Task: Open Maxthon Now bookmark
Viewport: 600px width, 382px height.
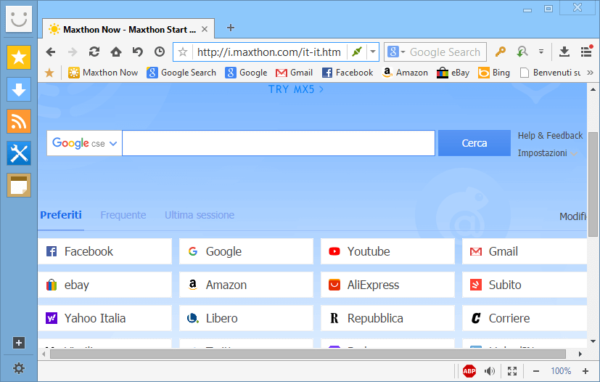Action: (x=103, y=73)
